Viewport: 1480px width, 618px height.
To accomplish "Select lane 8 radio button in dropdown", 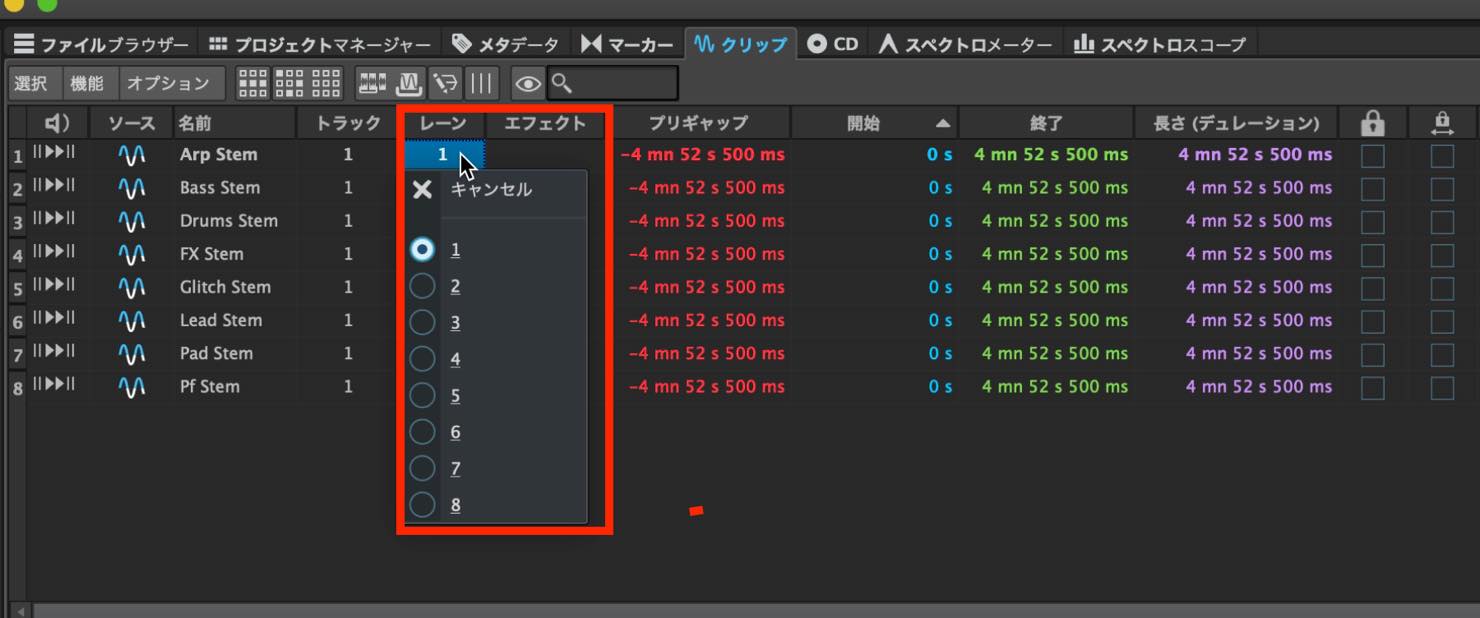I will pyautogui.click(x=423, y=505).
